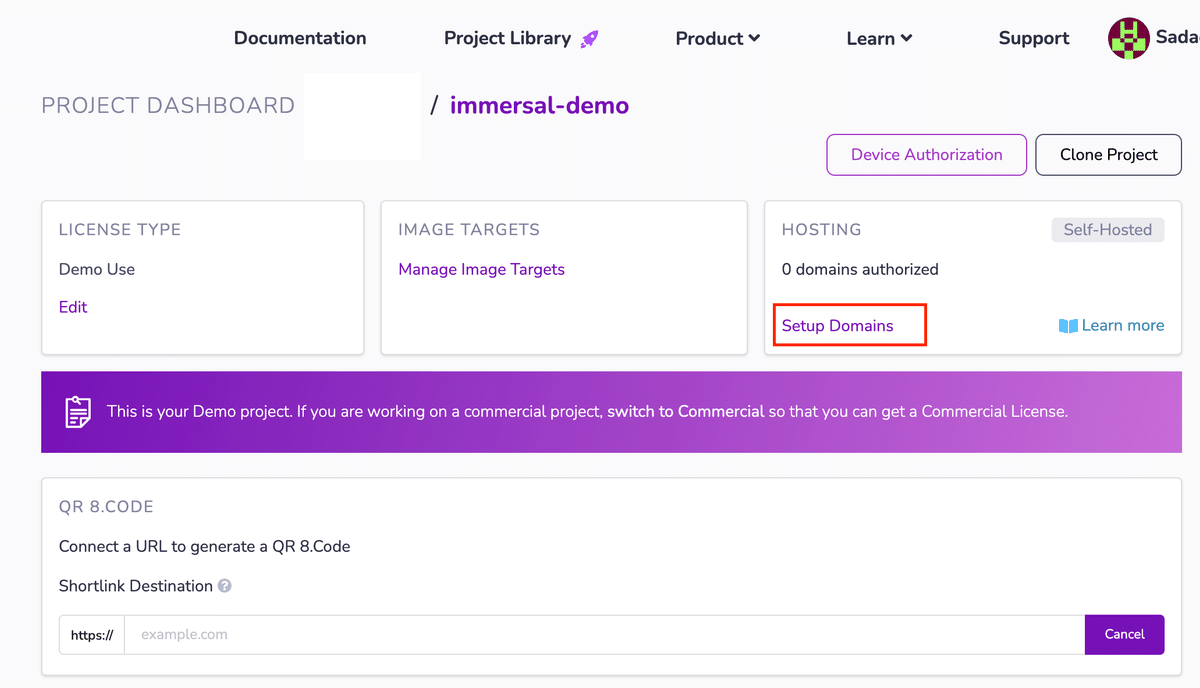Expand the Product dropdown menu

(718, 39)
